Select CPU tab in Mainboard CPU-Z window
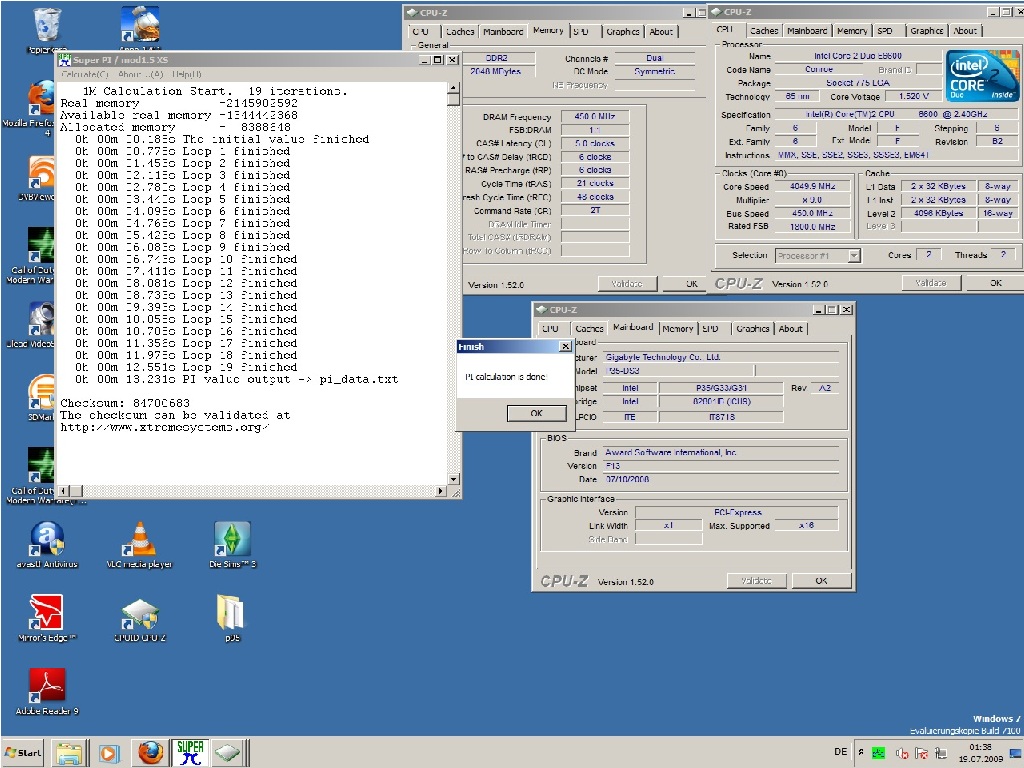The height and width of the screenshot is (768, 1024). point(551,328)
